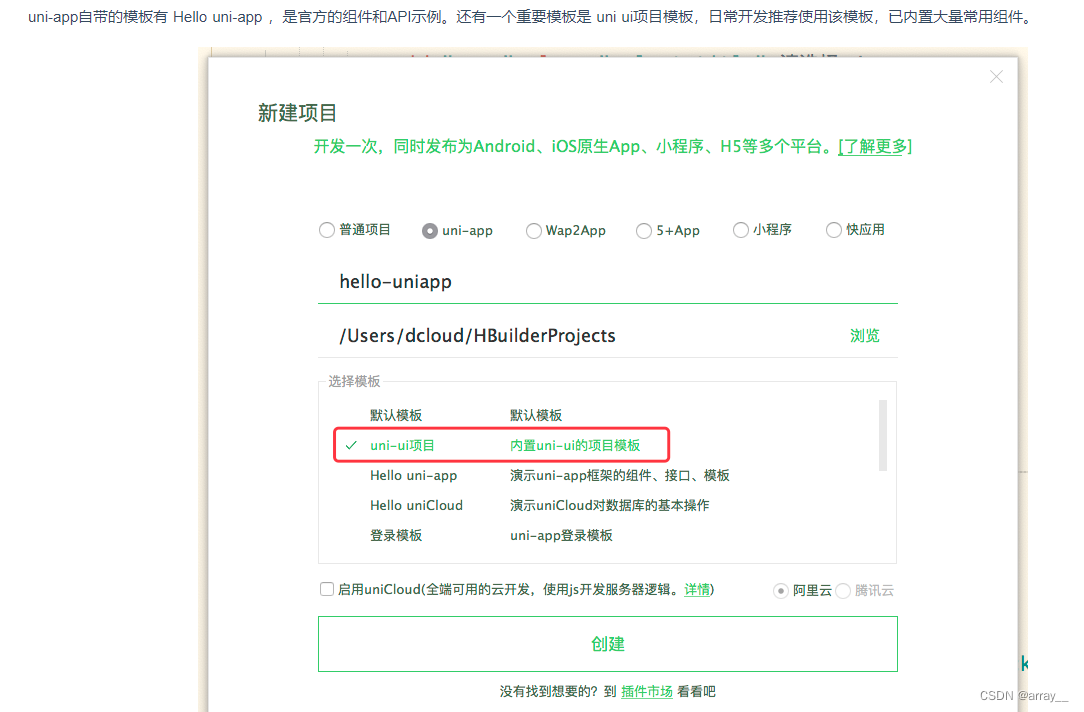
Task: Open the 了解更多 link
Action: [875, 147]
